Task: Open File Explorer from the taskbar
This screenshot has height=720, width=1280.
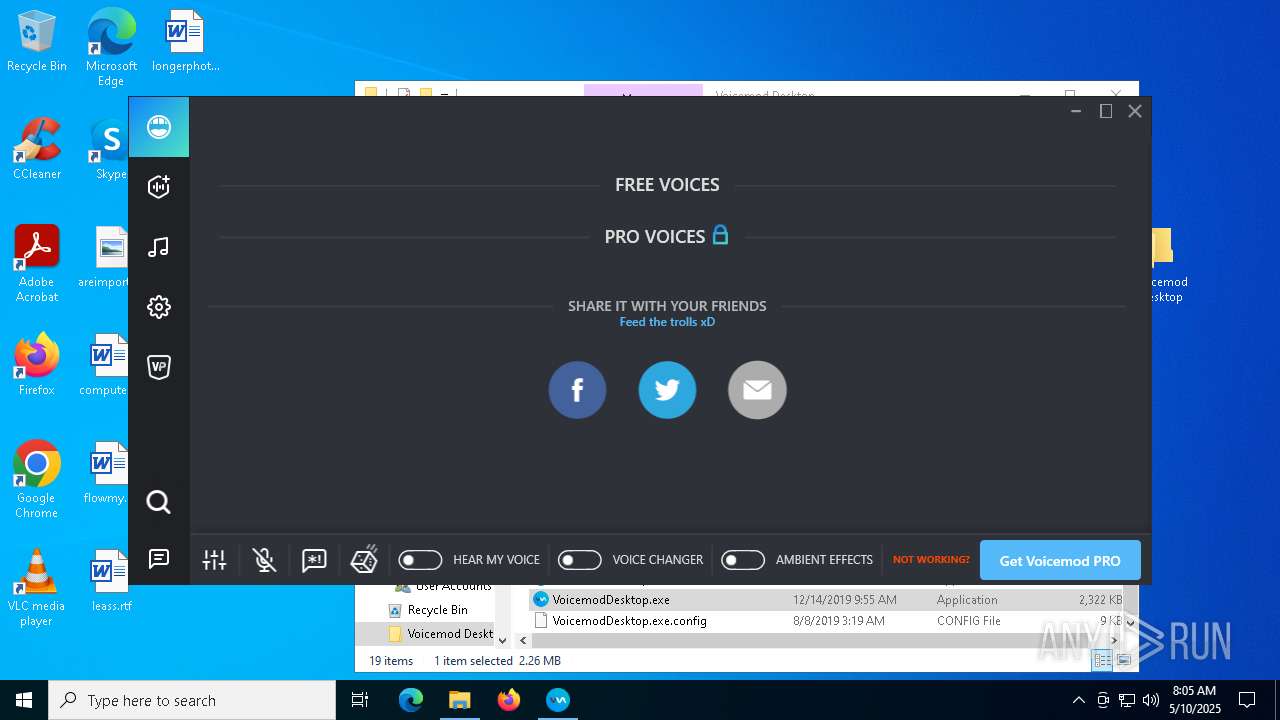Action: coord(460,700)
